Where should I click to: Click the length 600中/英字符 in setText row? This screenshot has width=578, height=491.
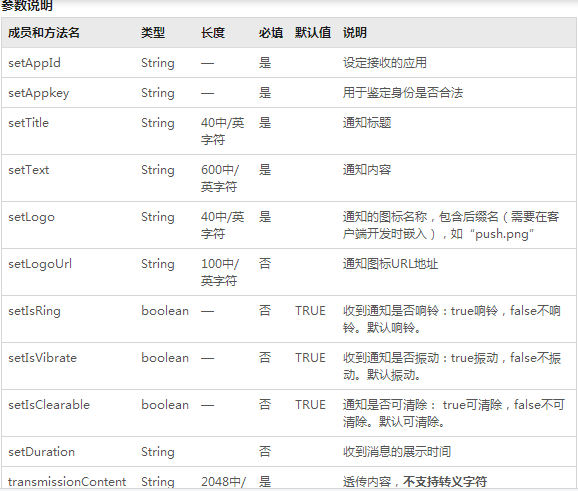point(220,178)
